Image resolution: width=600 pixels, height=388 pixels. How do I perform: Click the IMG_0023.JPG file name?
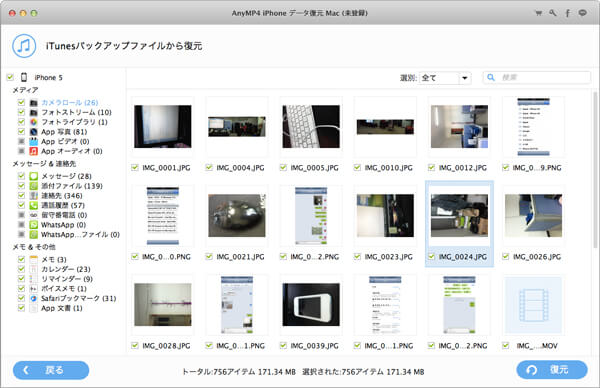[388, 257]
